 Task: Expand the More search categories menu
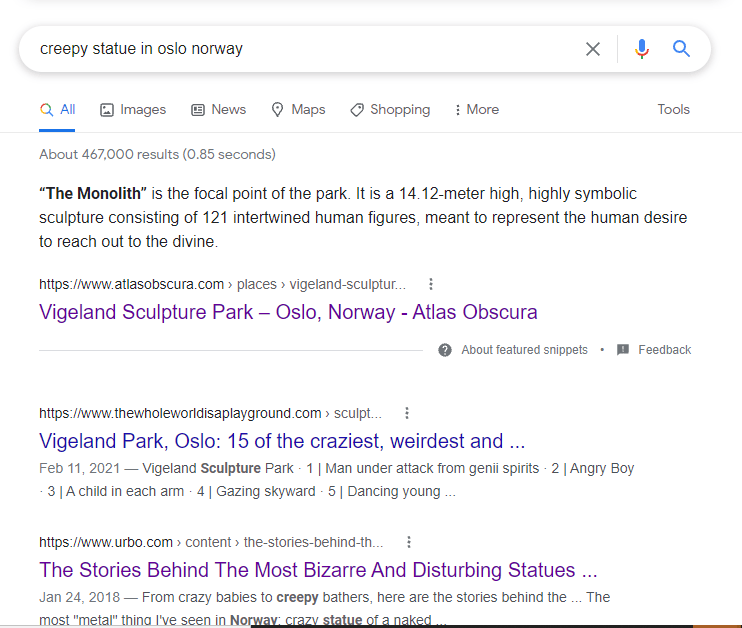pos(476,110)
